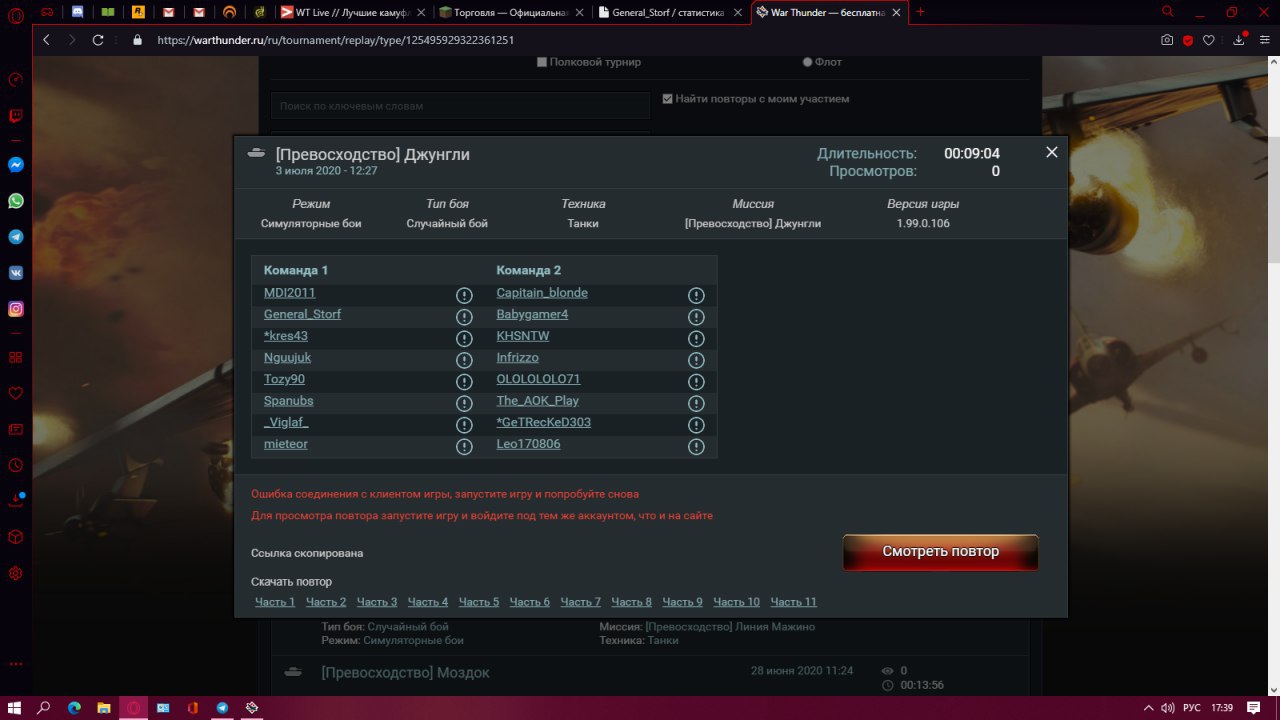Click the complaint icon for Tozy90
The image size is (1280, 720).
coord(464,382)
